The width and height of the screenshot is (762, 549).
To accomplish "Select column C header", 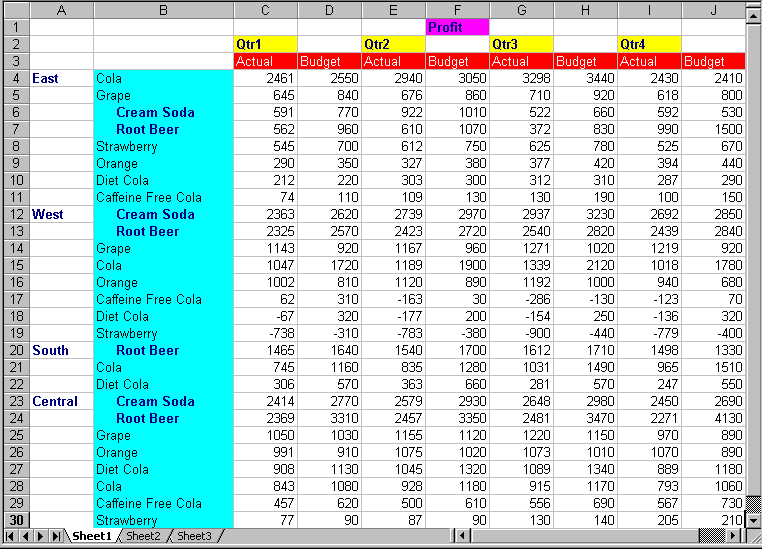I will (x=265, y=10).
